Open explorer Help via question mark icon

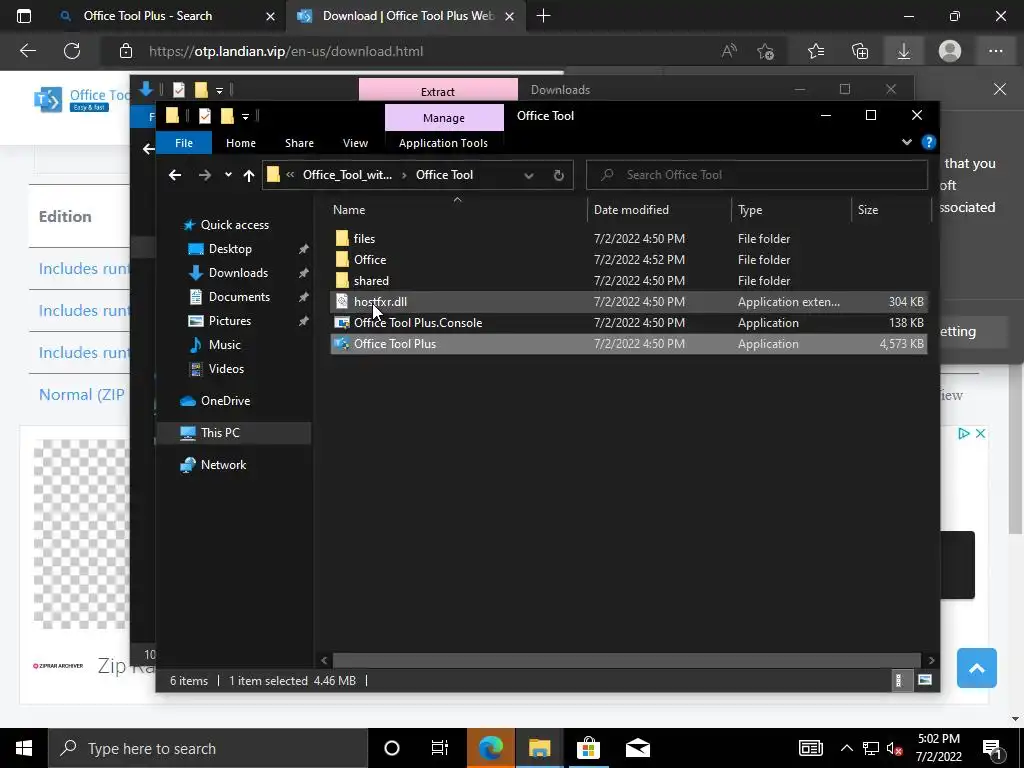(x=929, y=142)
